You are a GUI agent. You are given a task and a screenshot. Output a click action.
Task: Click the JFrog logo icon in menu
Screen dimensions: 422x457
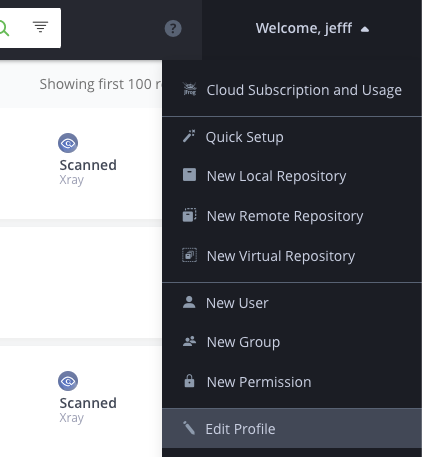[190, 89]
